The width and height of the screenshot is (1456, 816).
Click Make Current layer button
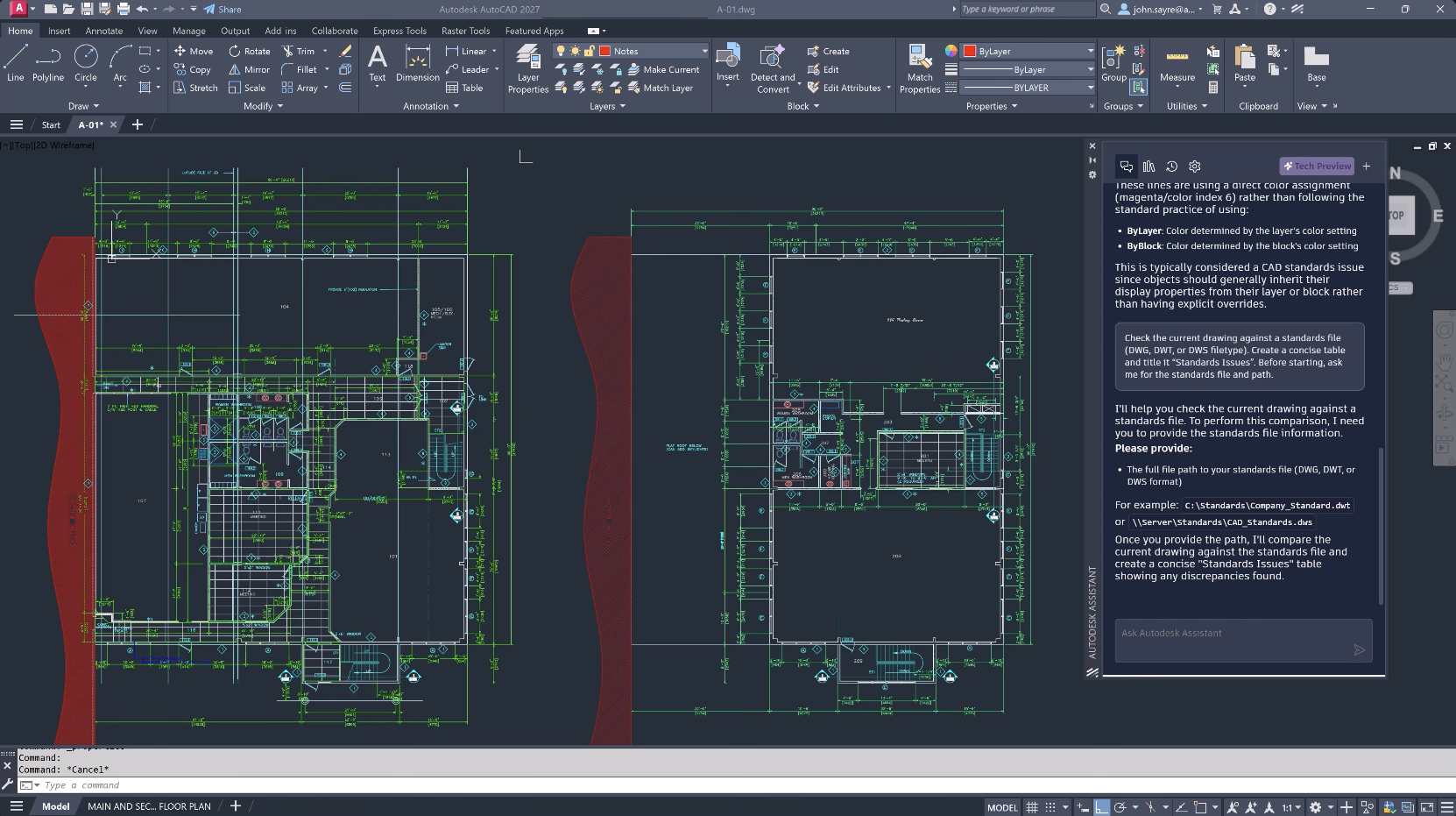pos(664,69)
